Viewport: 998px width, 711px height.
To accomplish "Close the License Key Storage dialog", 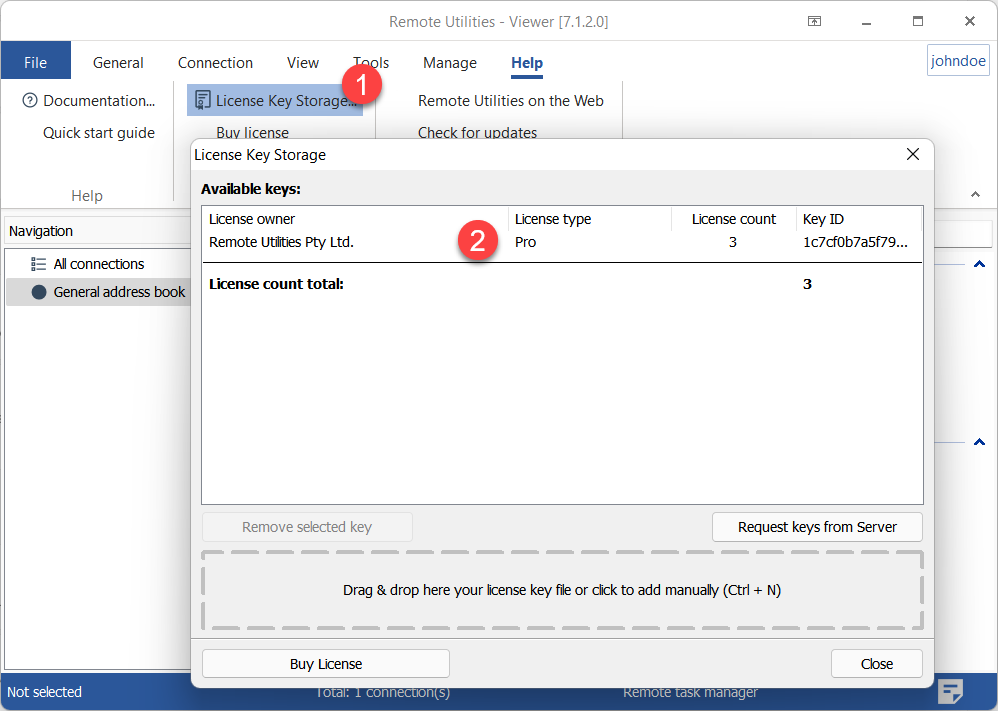I will (x=912, y=154).
